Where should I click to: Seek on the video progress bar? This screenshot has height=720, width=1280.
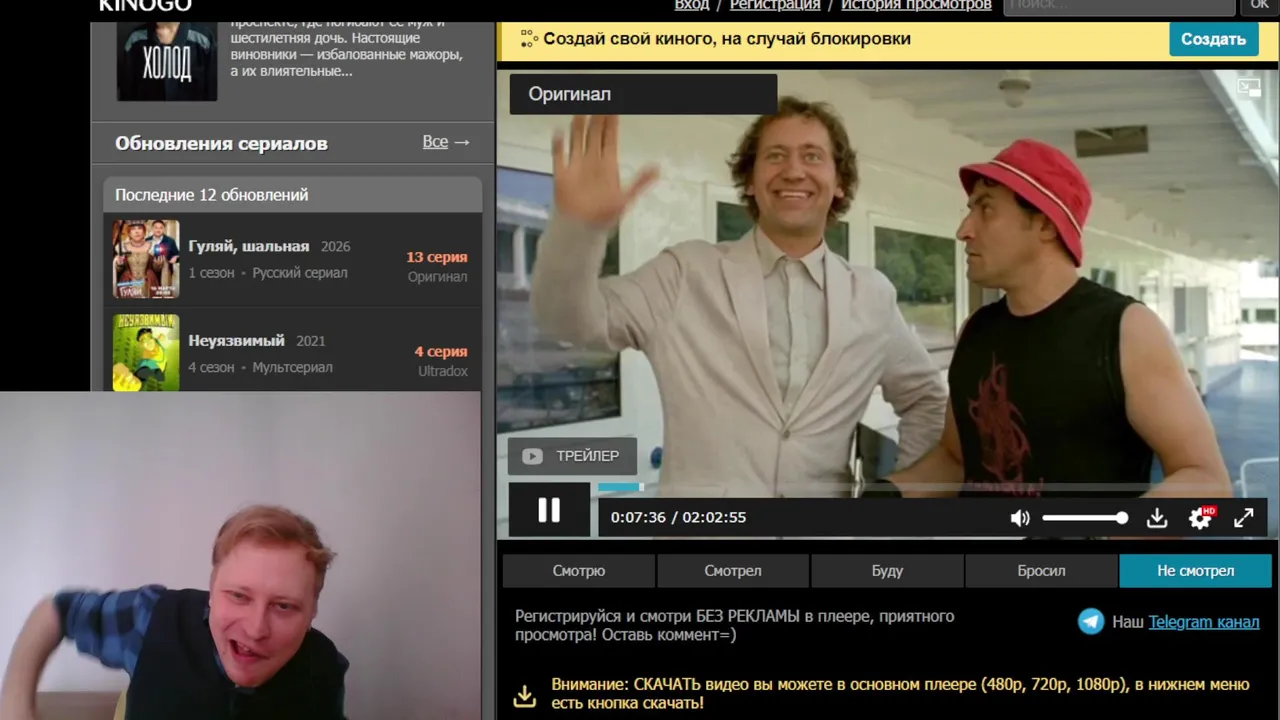click(x=935, y=487)
